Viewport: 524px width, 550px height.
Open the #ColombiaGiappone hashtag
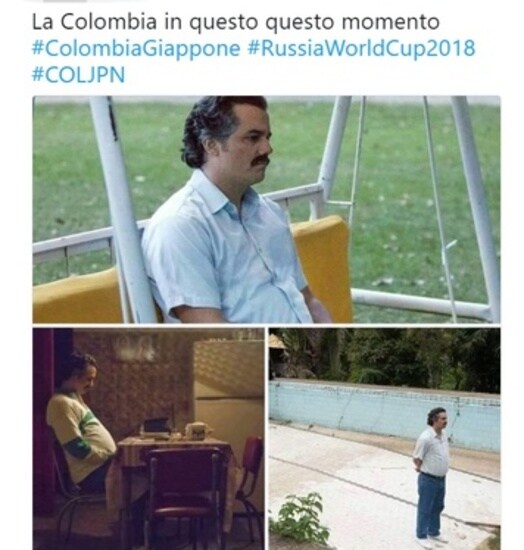(136, 48)
